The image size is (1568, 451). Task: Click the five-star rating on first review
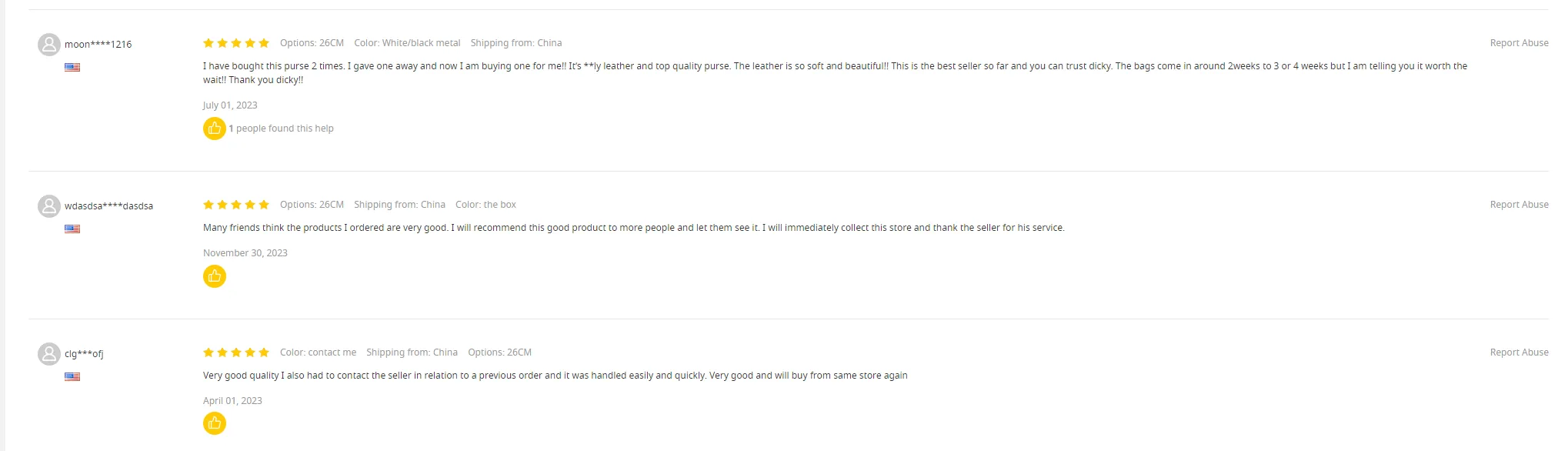pyautogui.click(x=236, y=43)
